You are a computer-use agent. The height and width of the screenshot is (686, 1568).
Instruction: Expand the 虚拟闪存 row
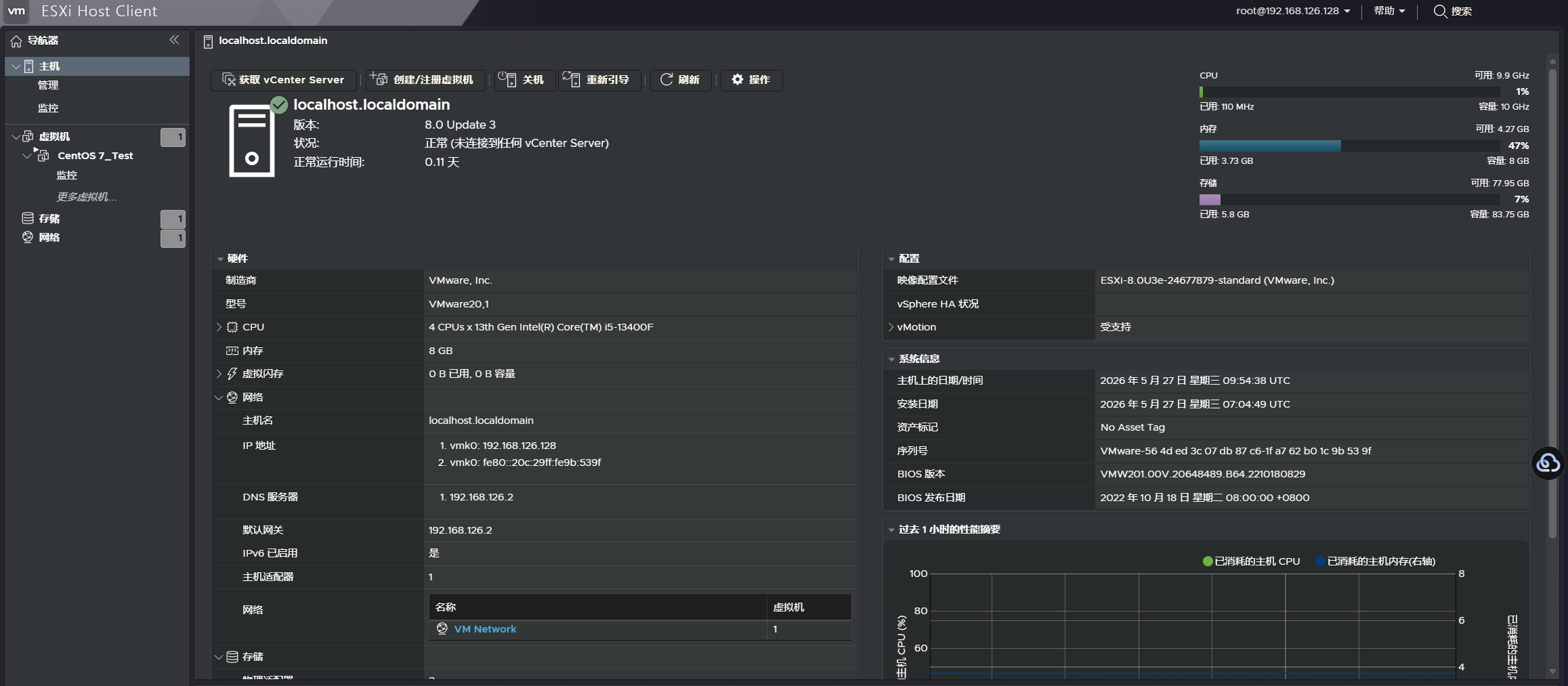(x=219, y=374)
